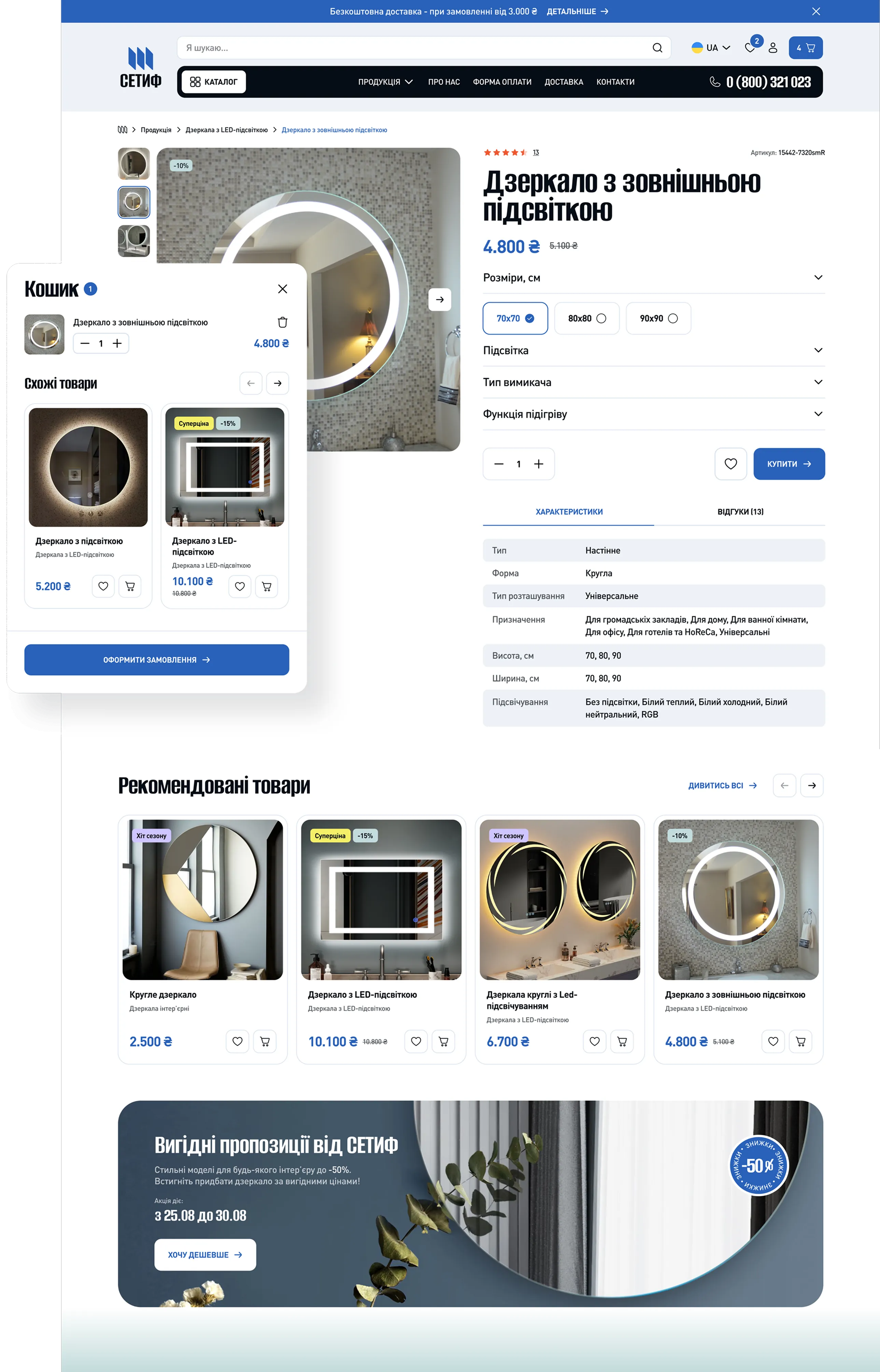Switch to Характеристики tab

click(569, 512)
